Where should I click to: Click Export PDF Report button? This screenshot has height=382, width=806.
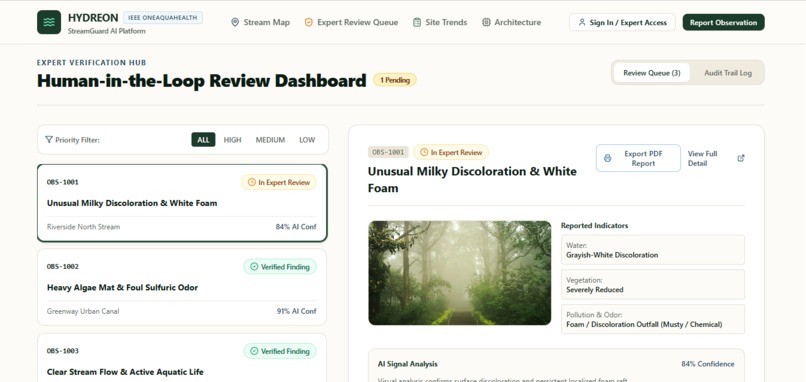click(x=638, y=158)
